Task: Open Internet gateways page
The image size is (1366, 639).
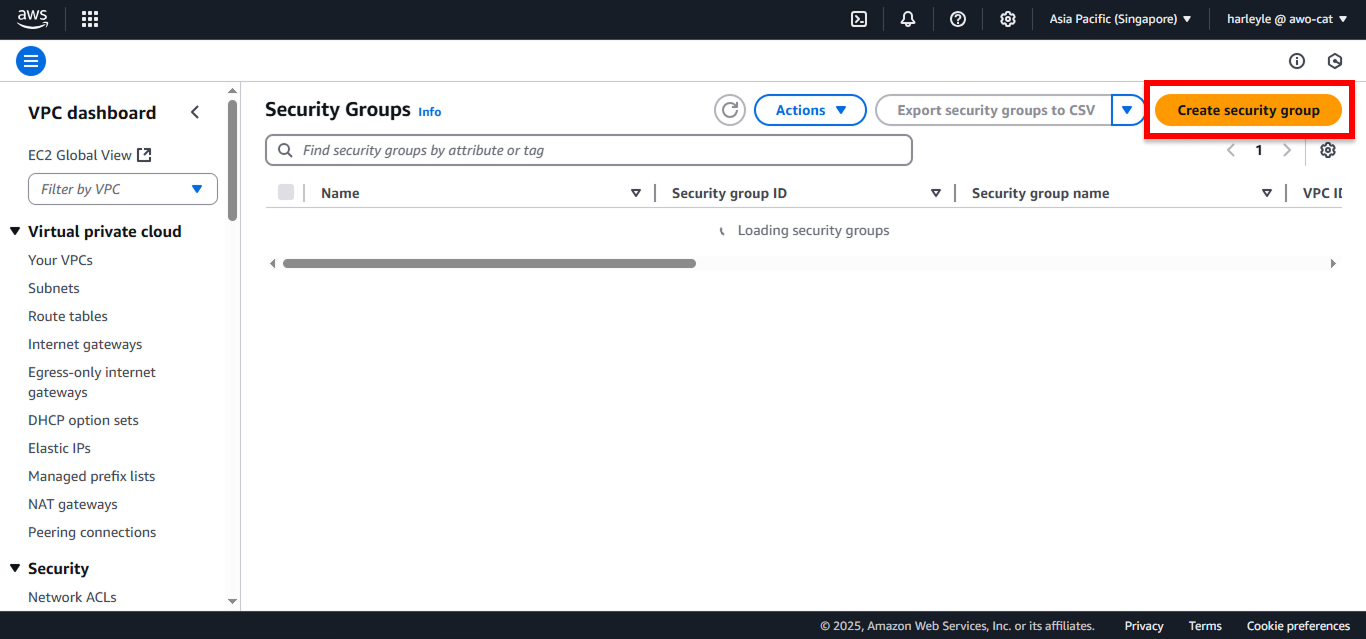Action: [x=85, y=344]
